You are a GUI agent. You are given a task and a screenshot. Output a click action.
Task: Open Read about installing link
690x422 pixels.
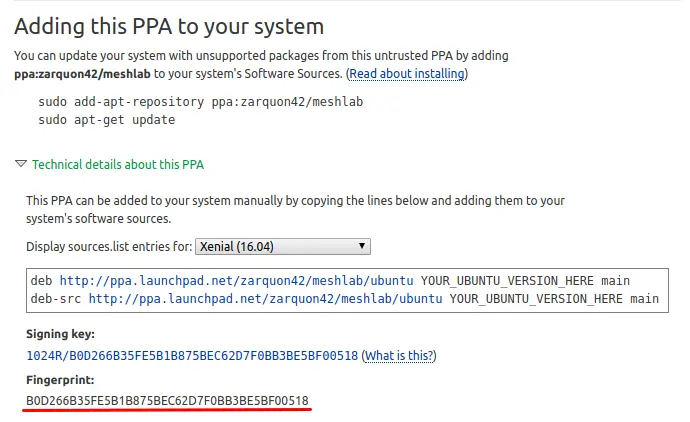click(x=407, y=73)
